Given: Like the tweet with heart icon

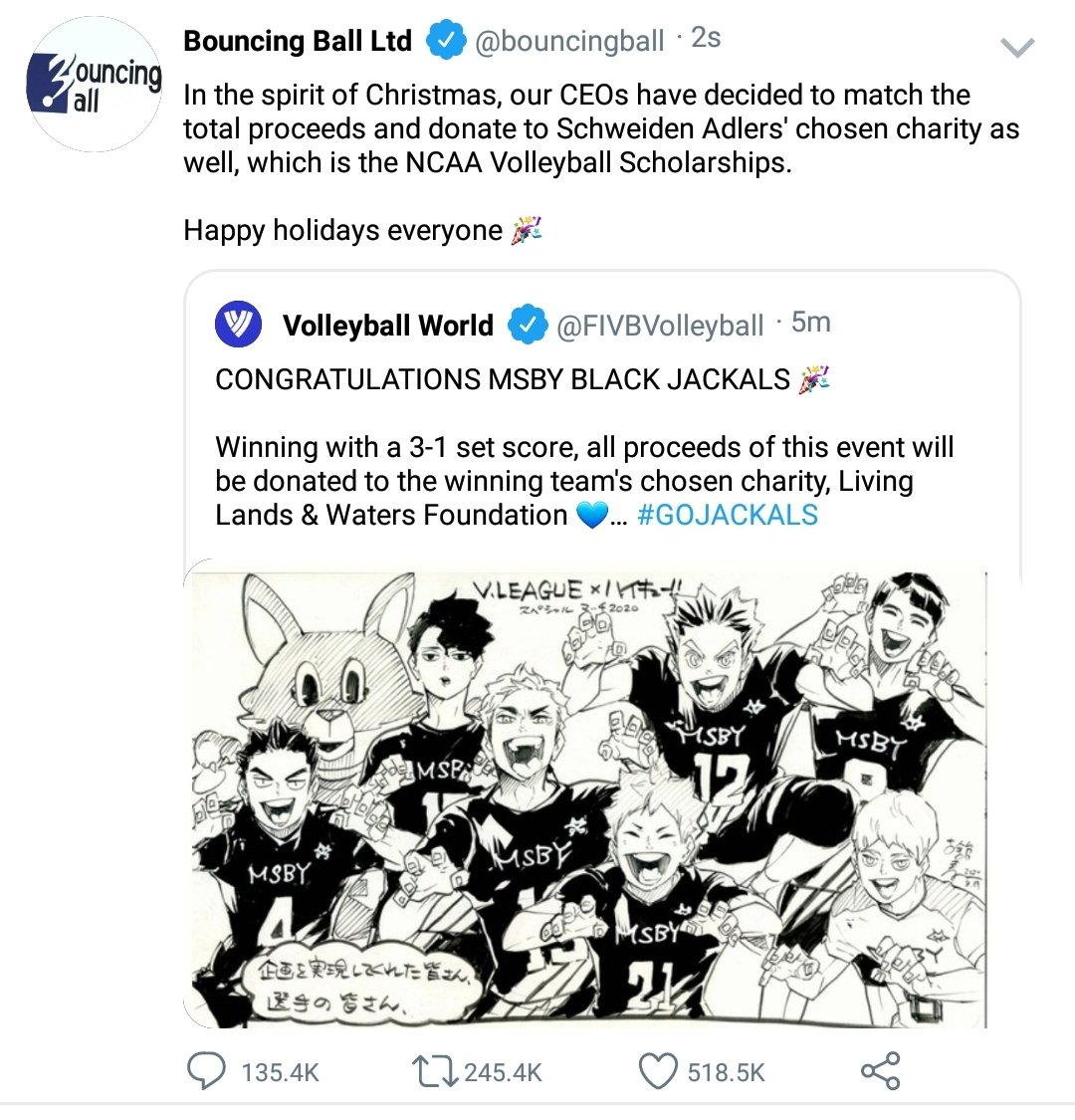Looking at the screenshot, I should [x=657, y=1071].
